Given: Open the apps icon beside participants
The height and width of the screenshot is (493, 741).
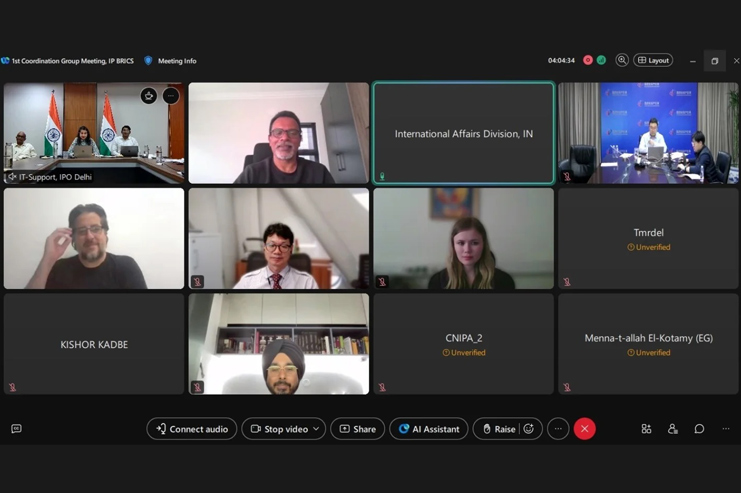Looking at the screenshot, I should click(646, 429).
